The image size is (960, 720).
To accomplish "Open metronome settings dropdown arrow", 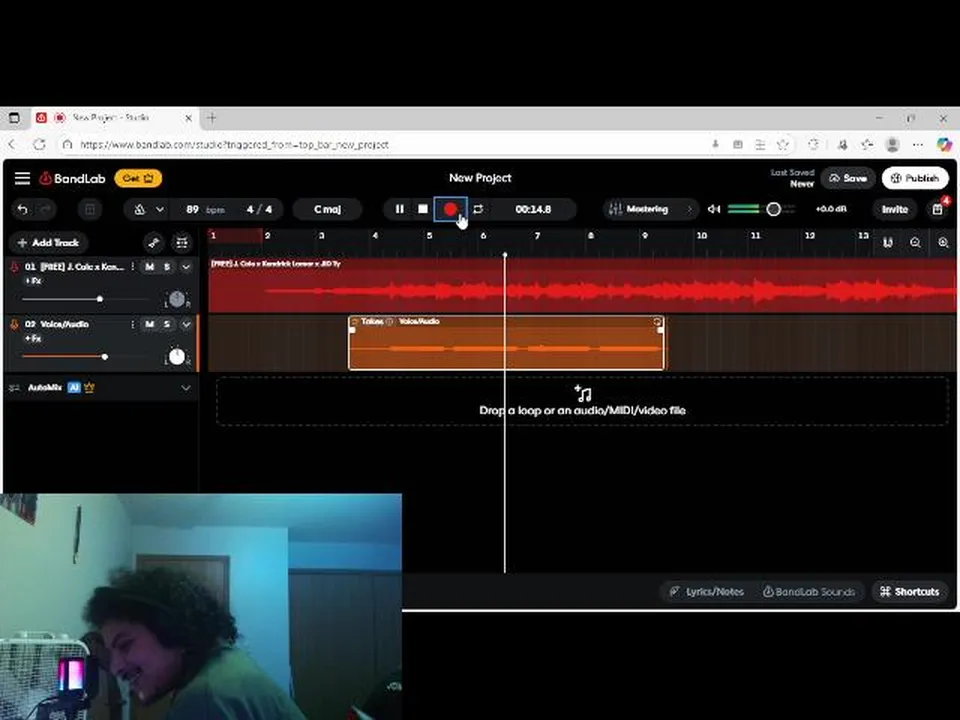I will tap(160, 209).
